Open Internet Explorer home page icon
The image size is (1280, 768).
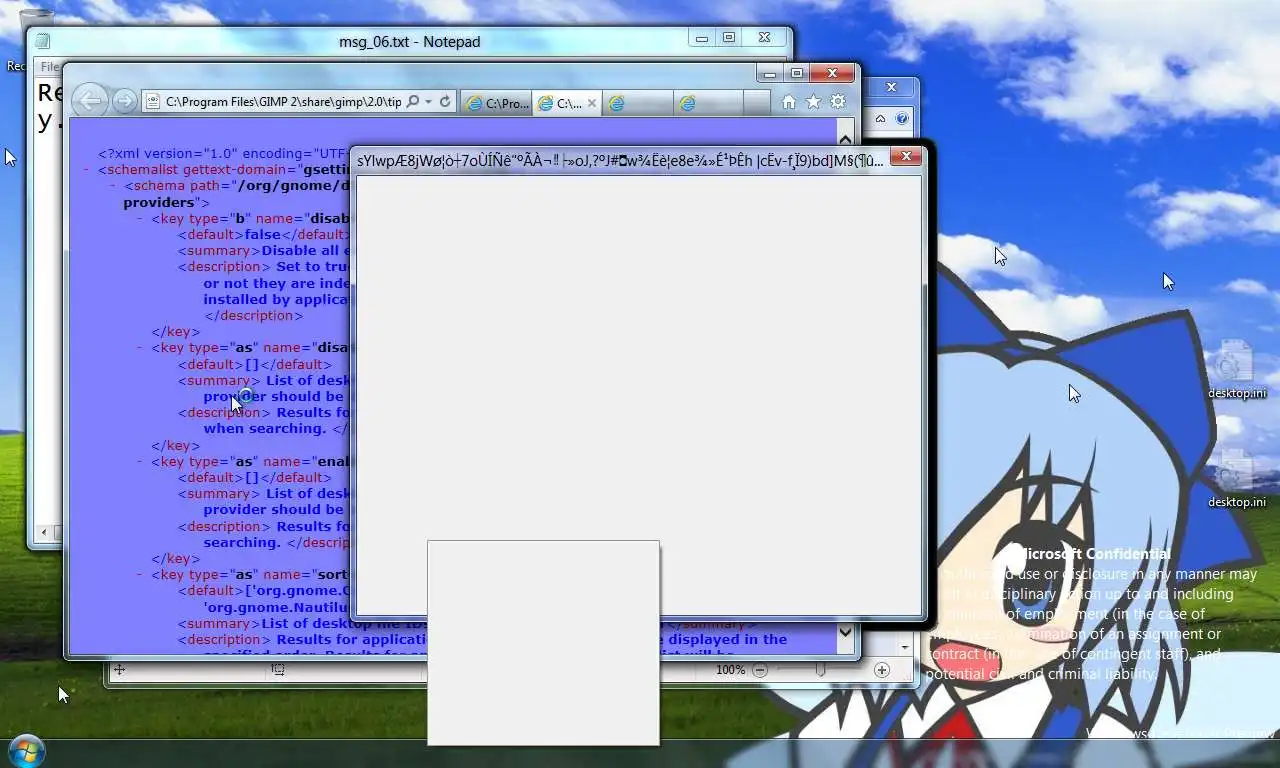789,102
